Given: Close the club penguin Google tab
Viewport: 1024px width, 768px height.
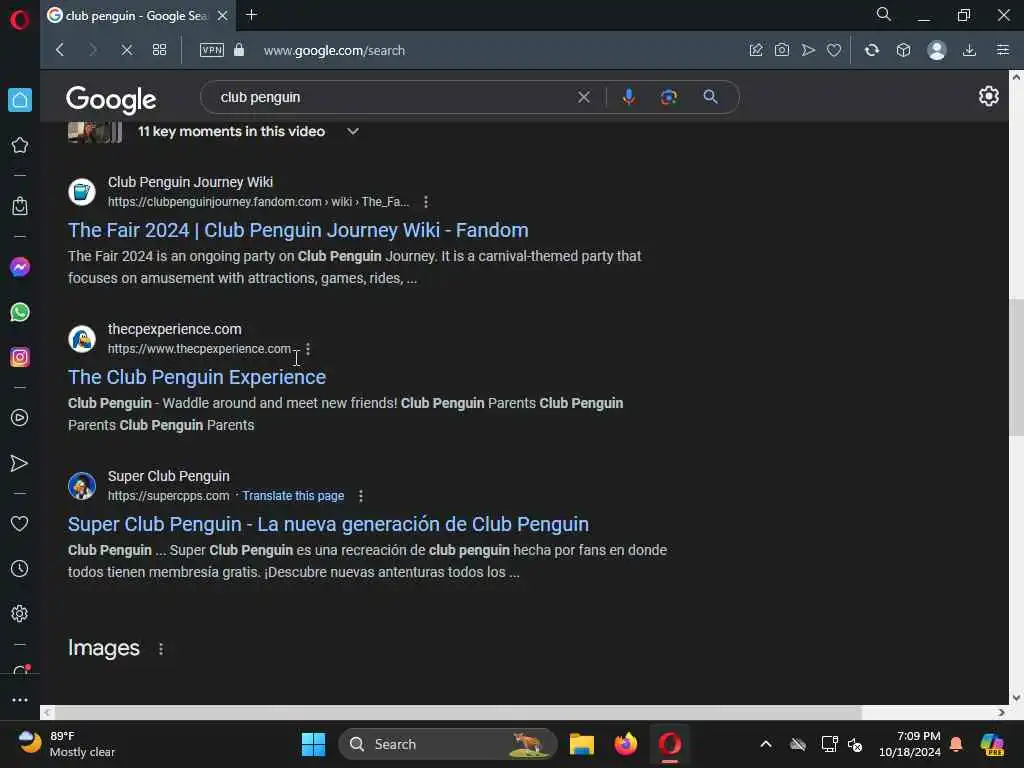Looking at the screenshot, I should pos(222,16).
